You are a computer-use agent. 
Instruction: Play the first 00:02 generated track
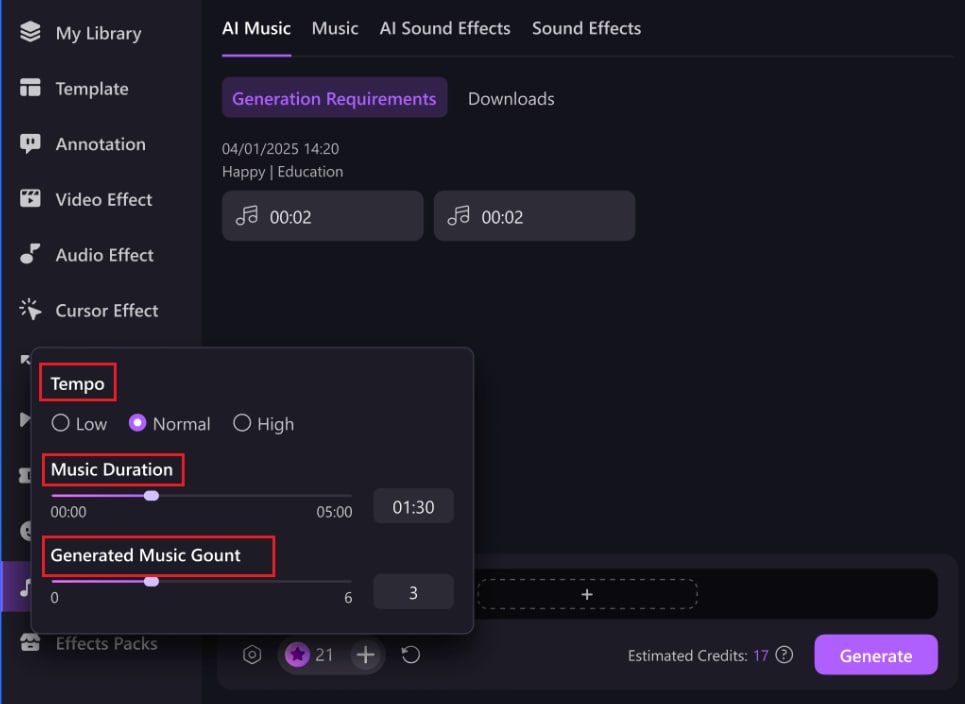[x=322, y=216]
